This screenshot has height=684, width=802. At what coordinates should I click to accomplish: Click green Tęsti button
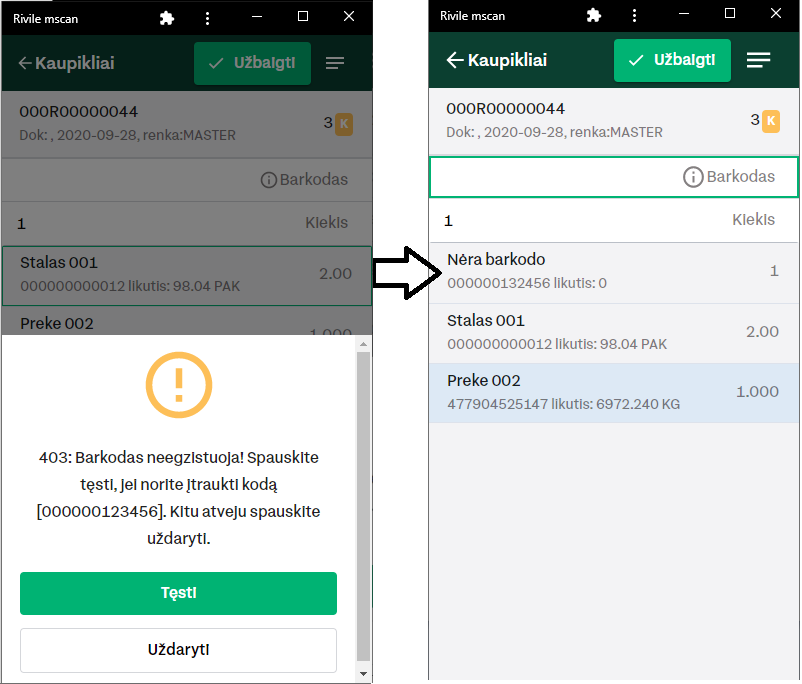(179, 593)
